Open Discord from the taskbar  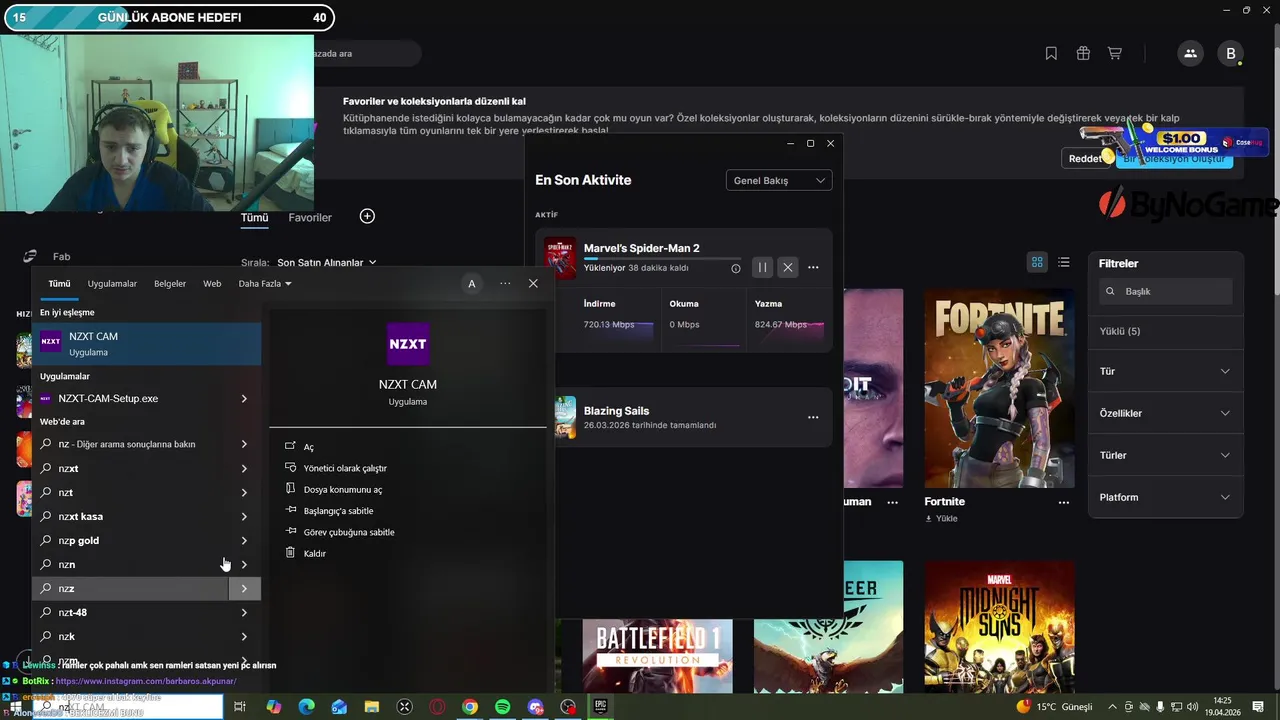click(536, 707)
